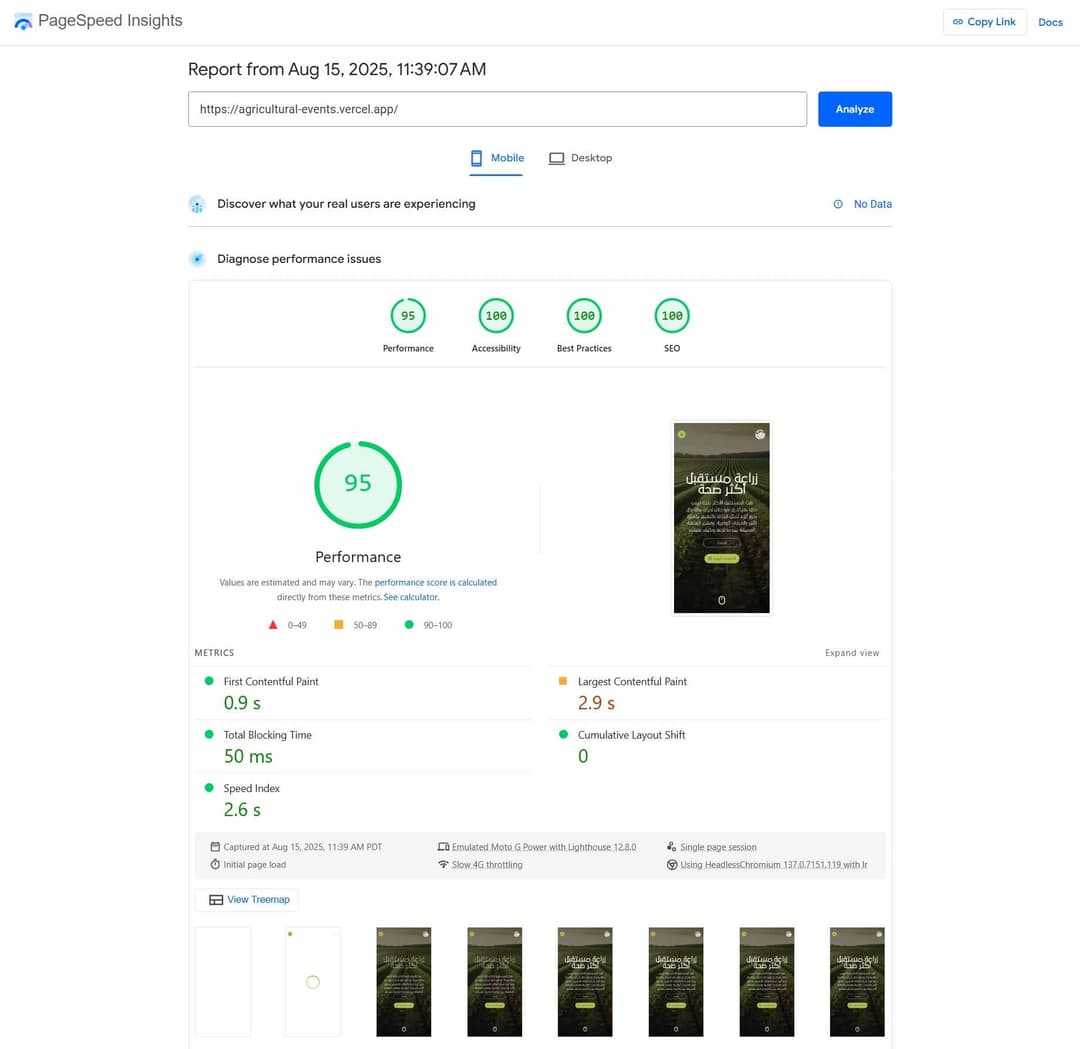This screenshot has height=1049, width=1080.
Task: Click the Performance score gauge of 95
Action: pyautogui.click(x=408, y=316)
